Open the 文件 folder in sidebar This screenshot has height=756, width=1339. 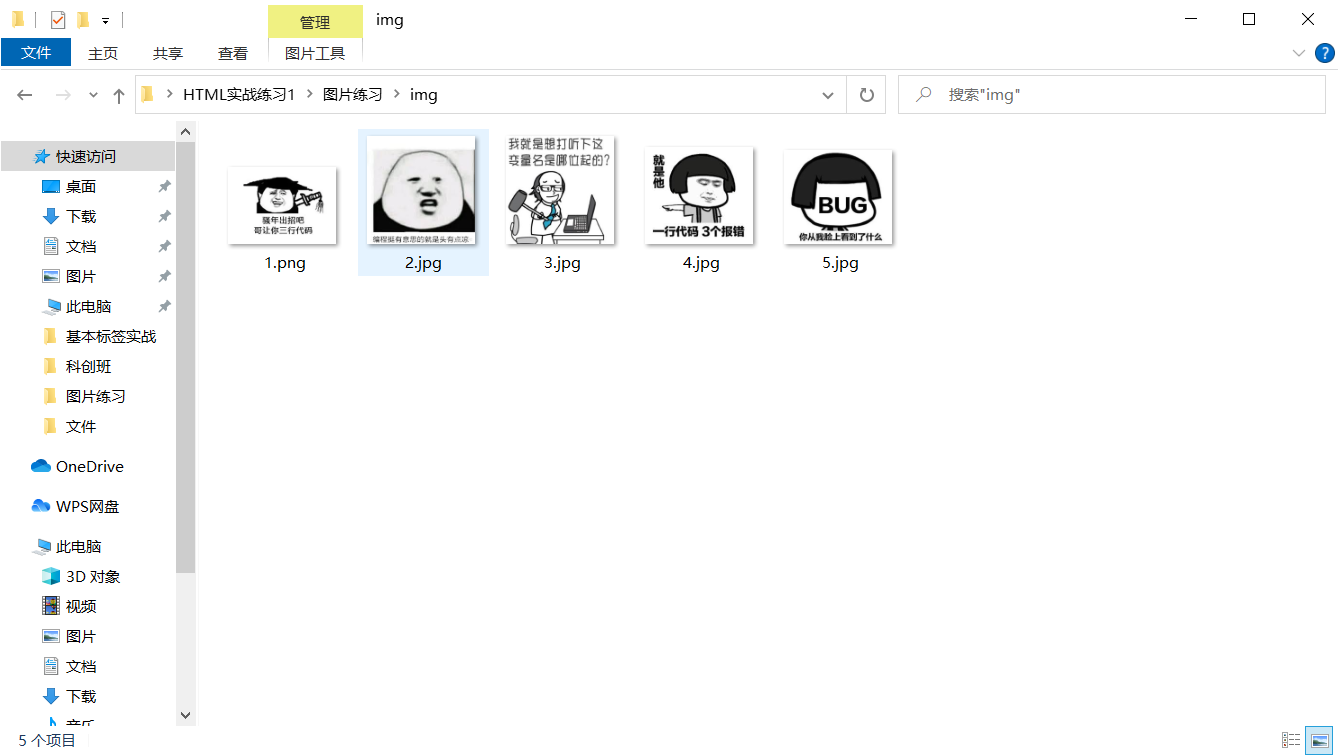pos(81,426)
